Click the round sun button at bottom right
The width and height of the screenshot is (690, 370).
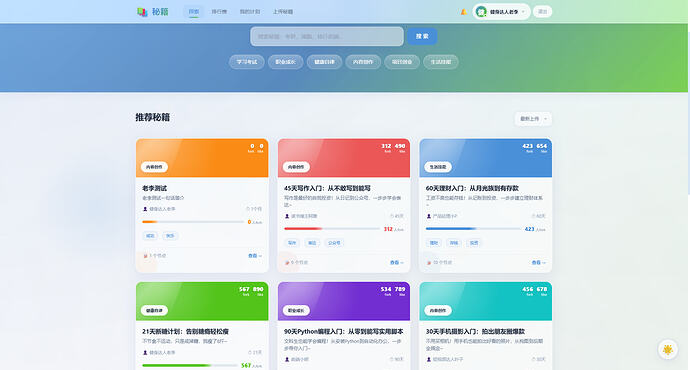tap(668, 350)
